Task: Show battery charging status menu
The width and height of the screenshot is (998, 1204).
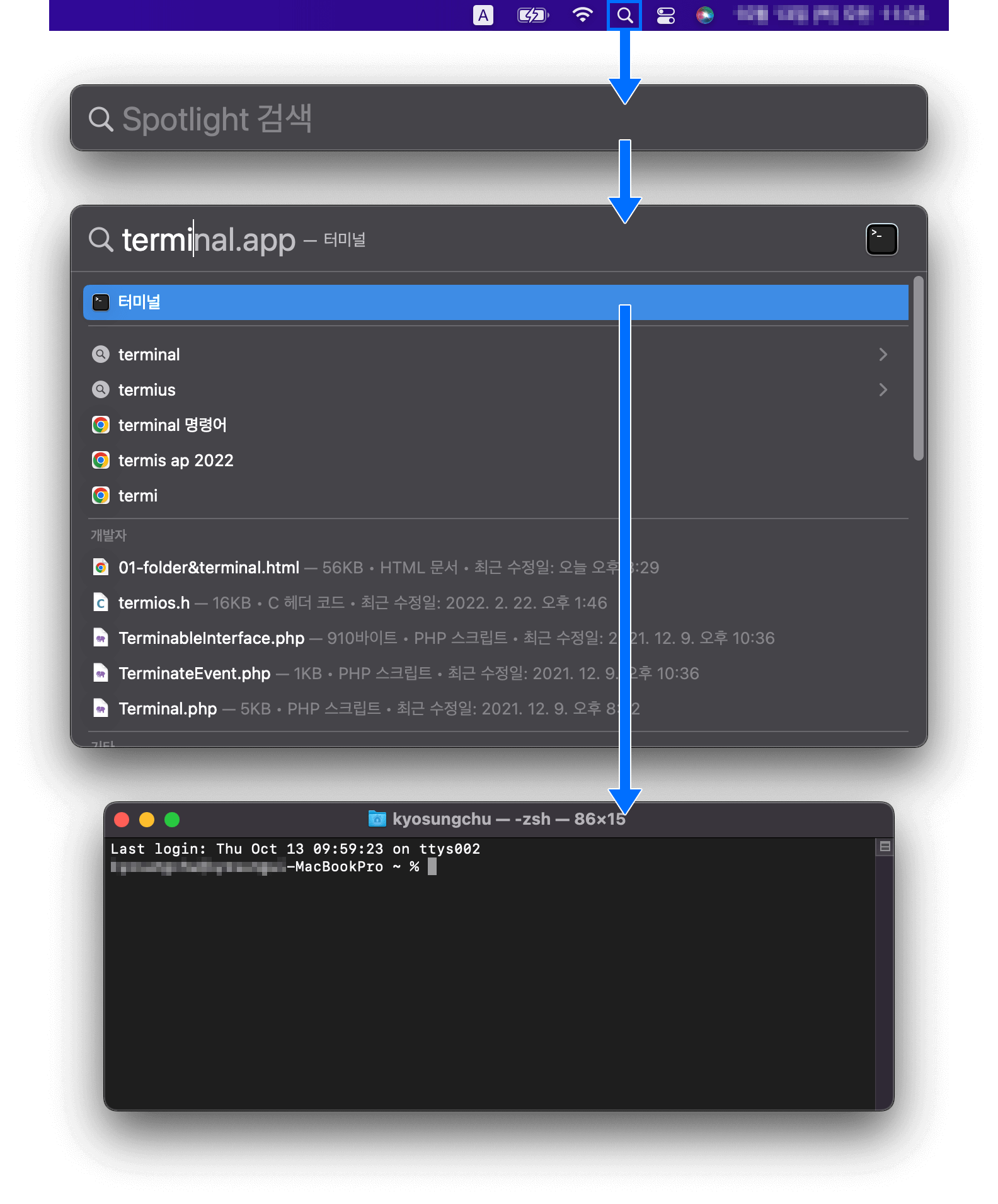Action: click(533, 15)
